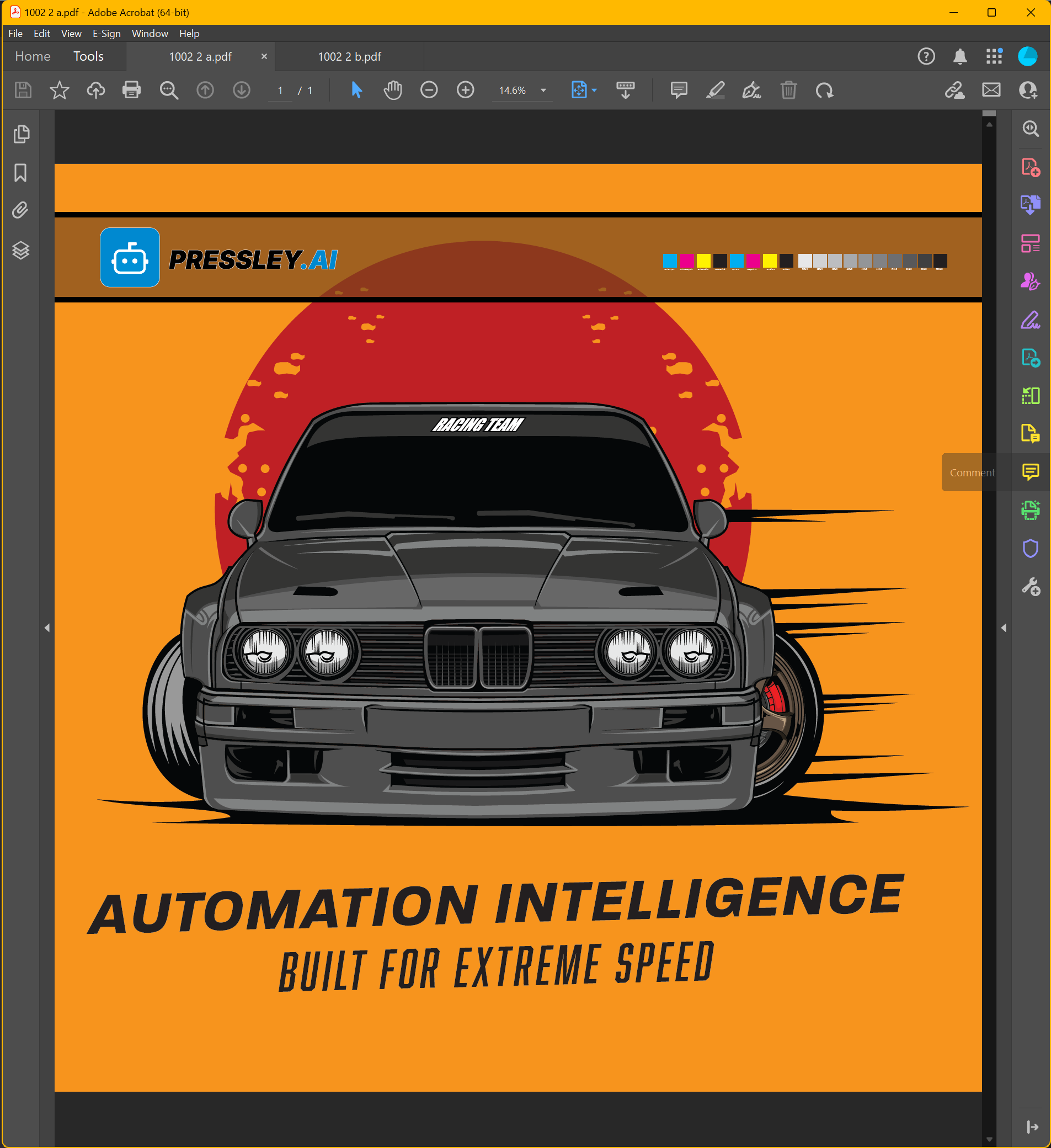Viewport: 1051px width, 1148px height.
Task: Zoom in with the plus icon
Action: click(465, 90)
